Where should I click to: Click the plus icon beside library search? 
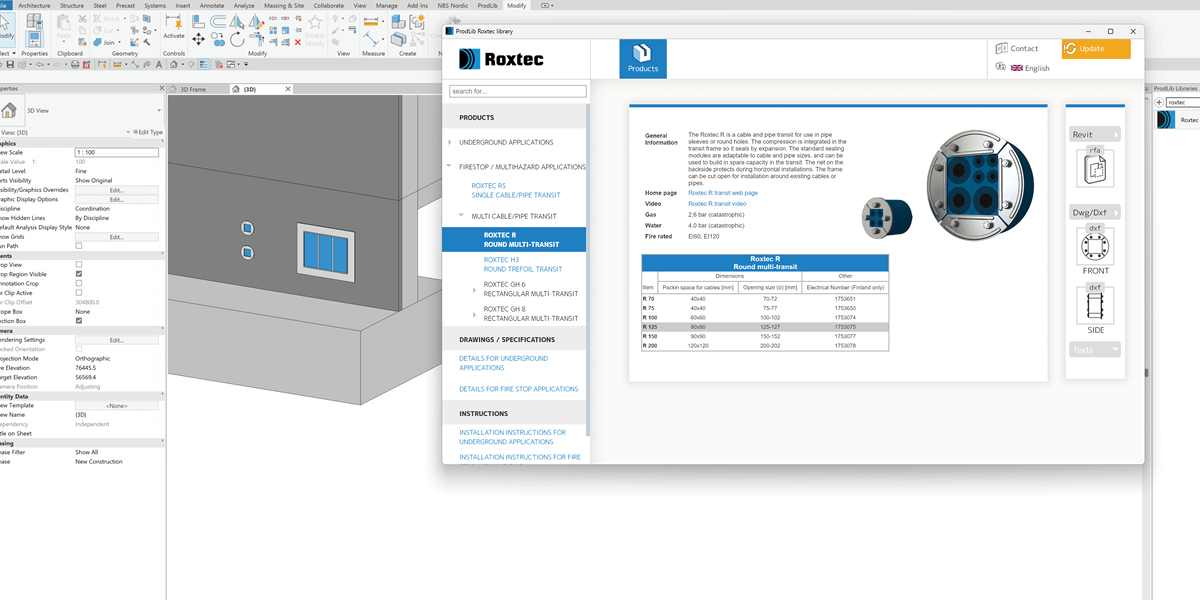(1158, 102)
